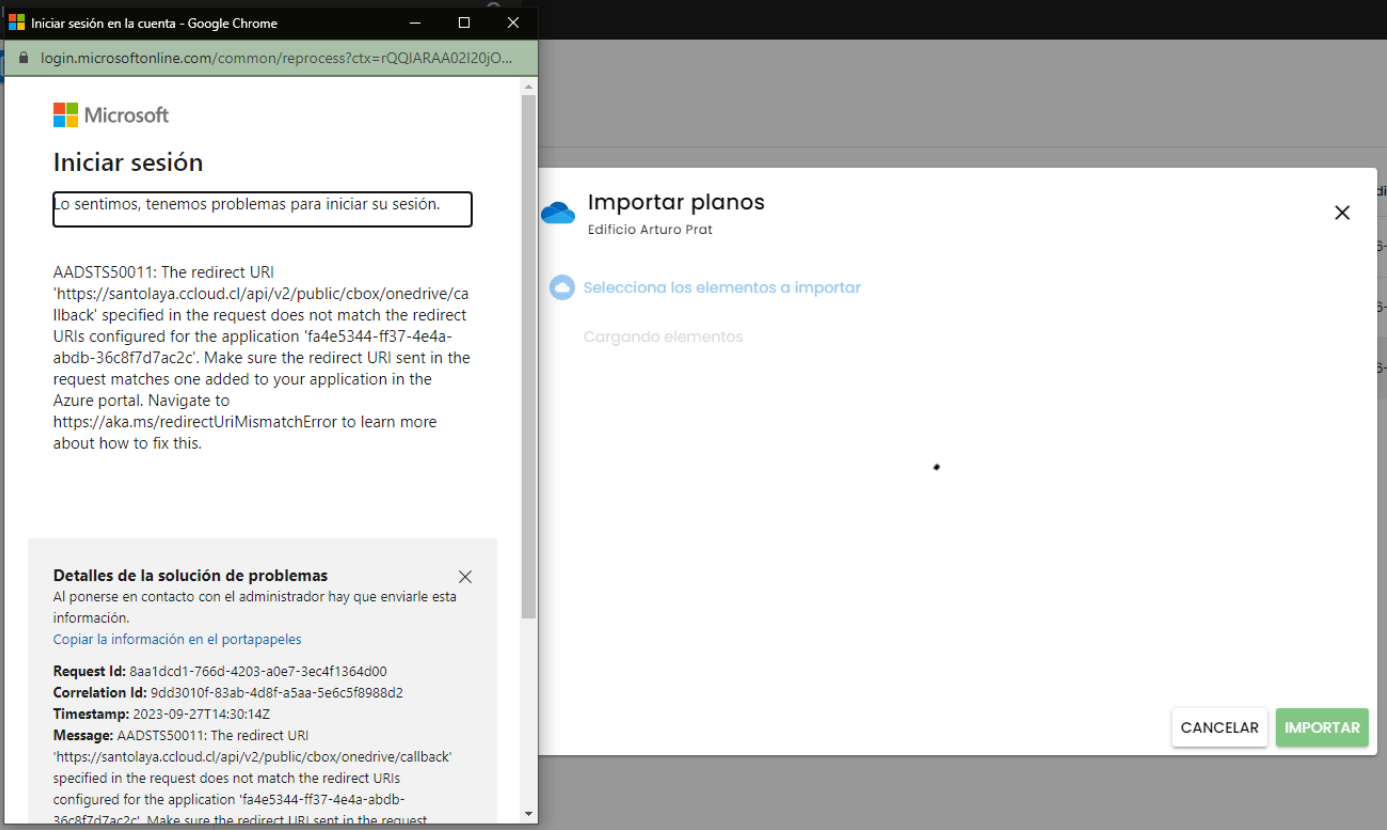
Task: Click the Timestamp value 2023-09-27T14:30:14Z
Action: (202, 715)
